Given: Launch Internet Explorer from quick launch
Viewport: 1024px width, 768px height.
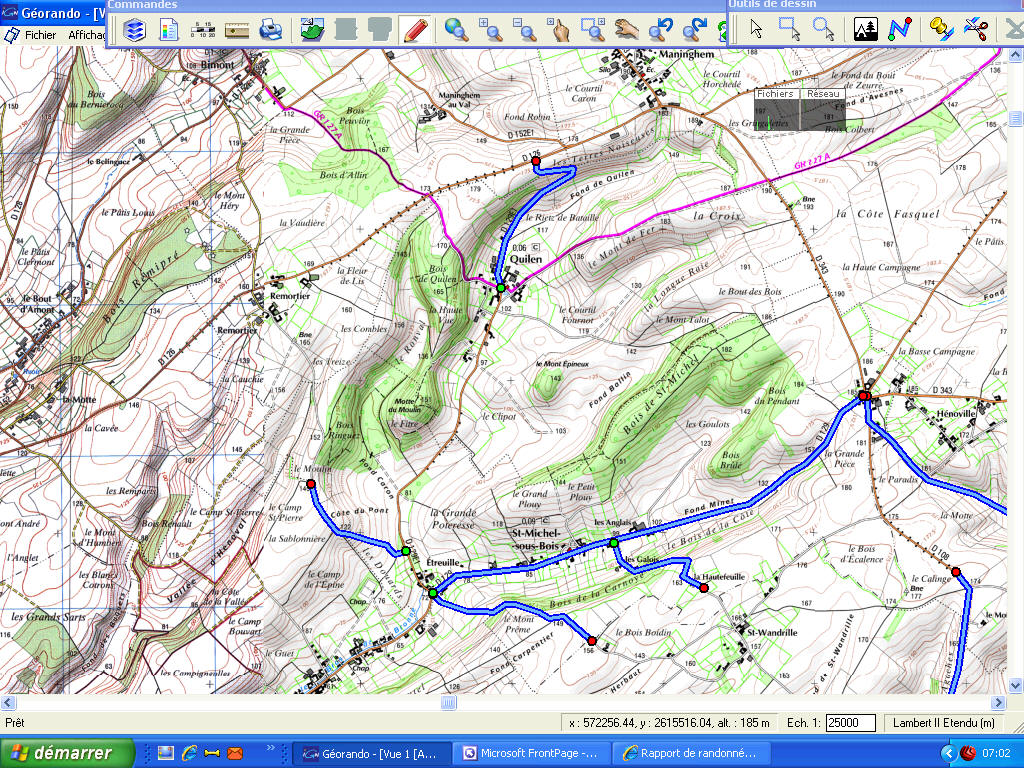Looking at the screenshot, I should [189, 754].
